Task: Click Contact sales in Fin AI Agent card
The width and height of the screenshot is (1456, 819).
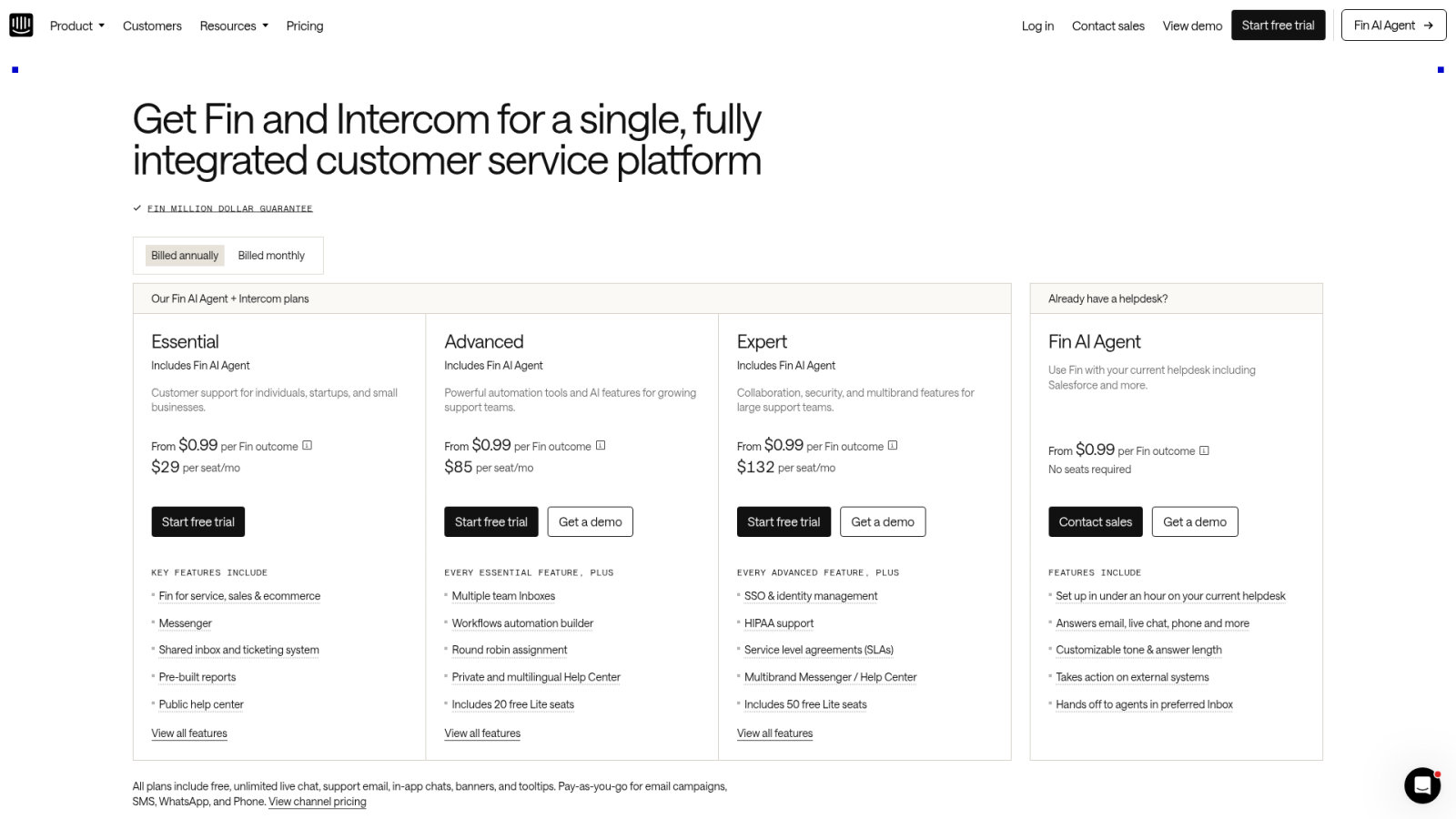Action: pyautogui.click(x=1096, y=521)
